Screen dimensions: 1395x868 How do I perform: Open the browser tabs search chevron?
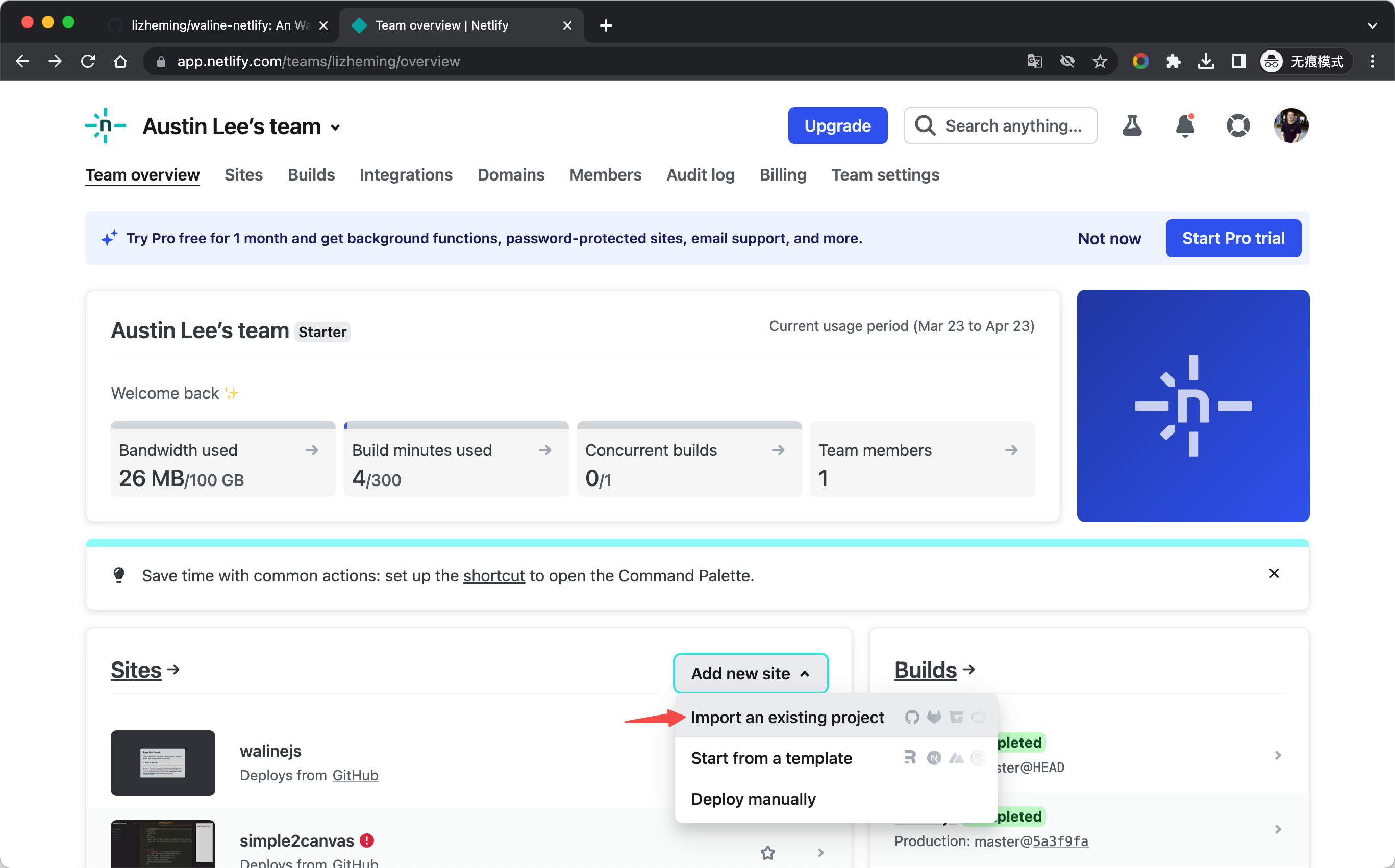coord(1373,25)
